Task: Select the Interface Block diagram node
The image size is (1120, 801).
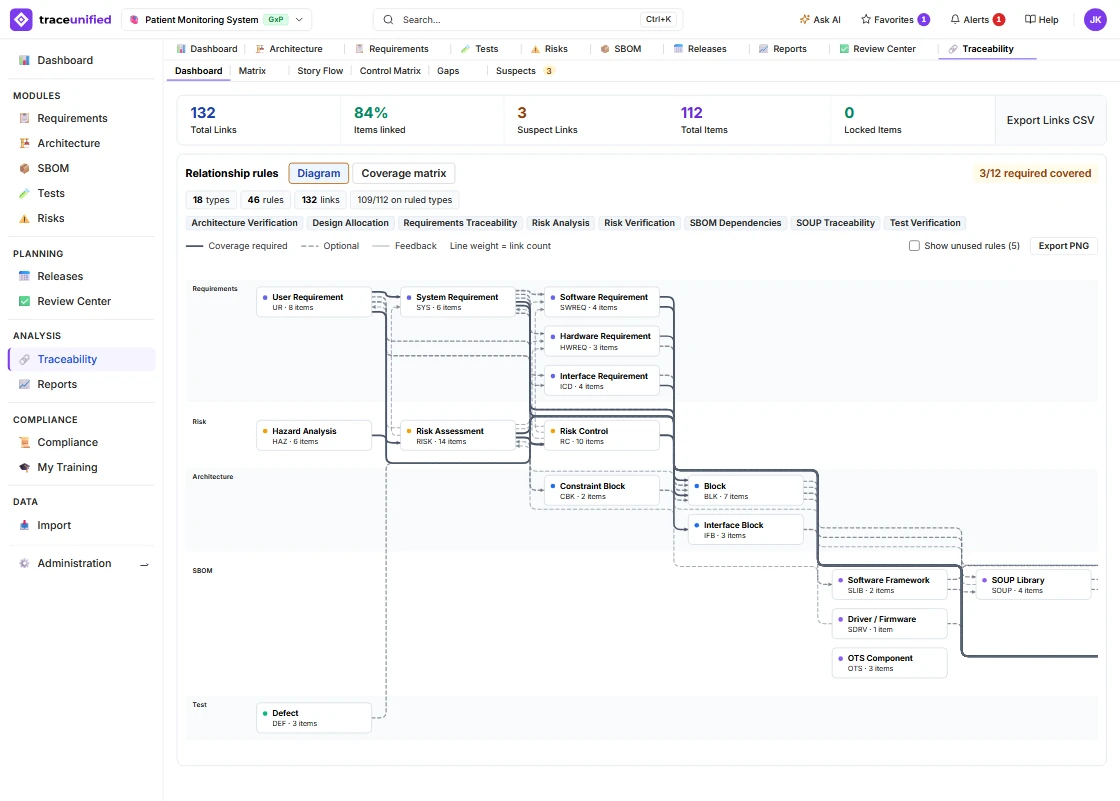Action: (x=746, y=529)
